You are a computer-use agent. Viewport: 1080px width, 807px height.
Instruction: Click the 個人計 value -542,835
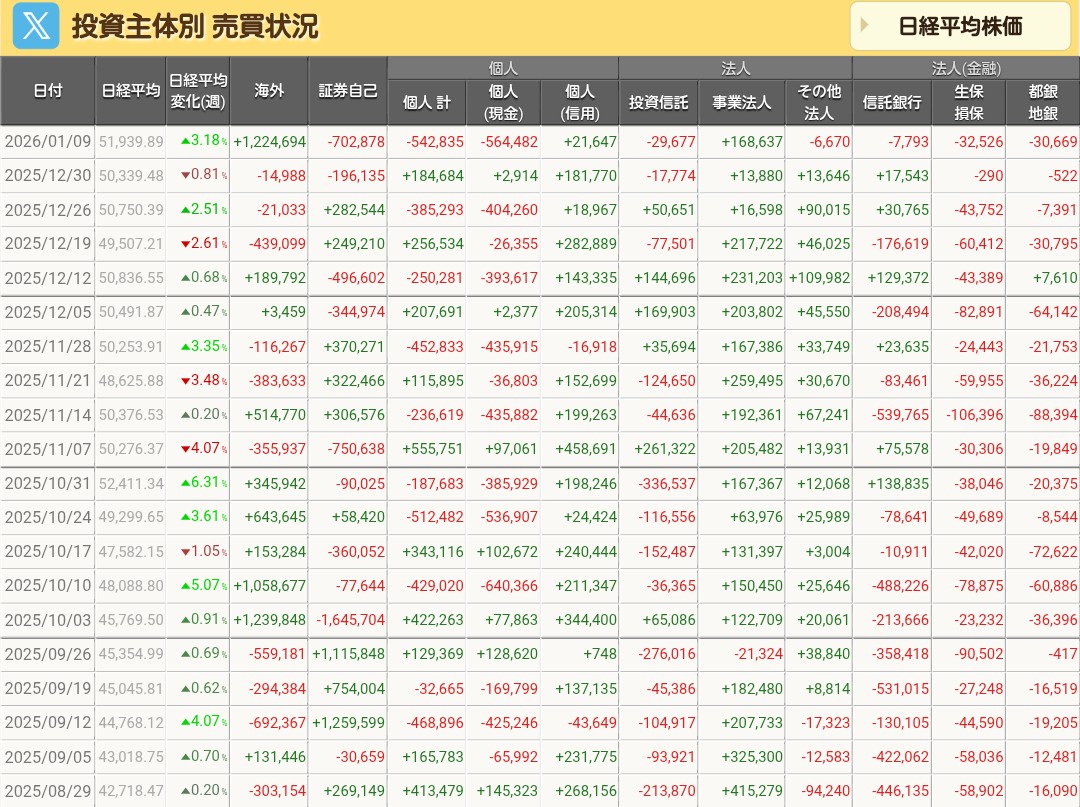click(435, 142)
